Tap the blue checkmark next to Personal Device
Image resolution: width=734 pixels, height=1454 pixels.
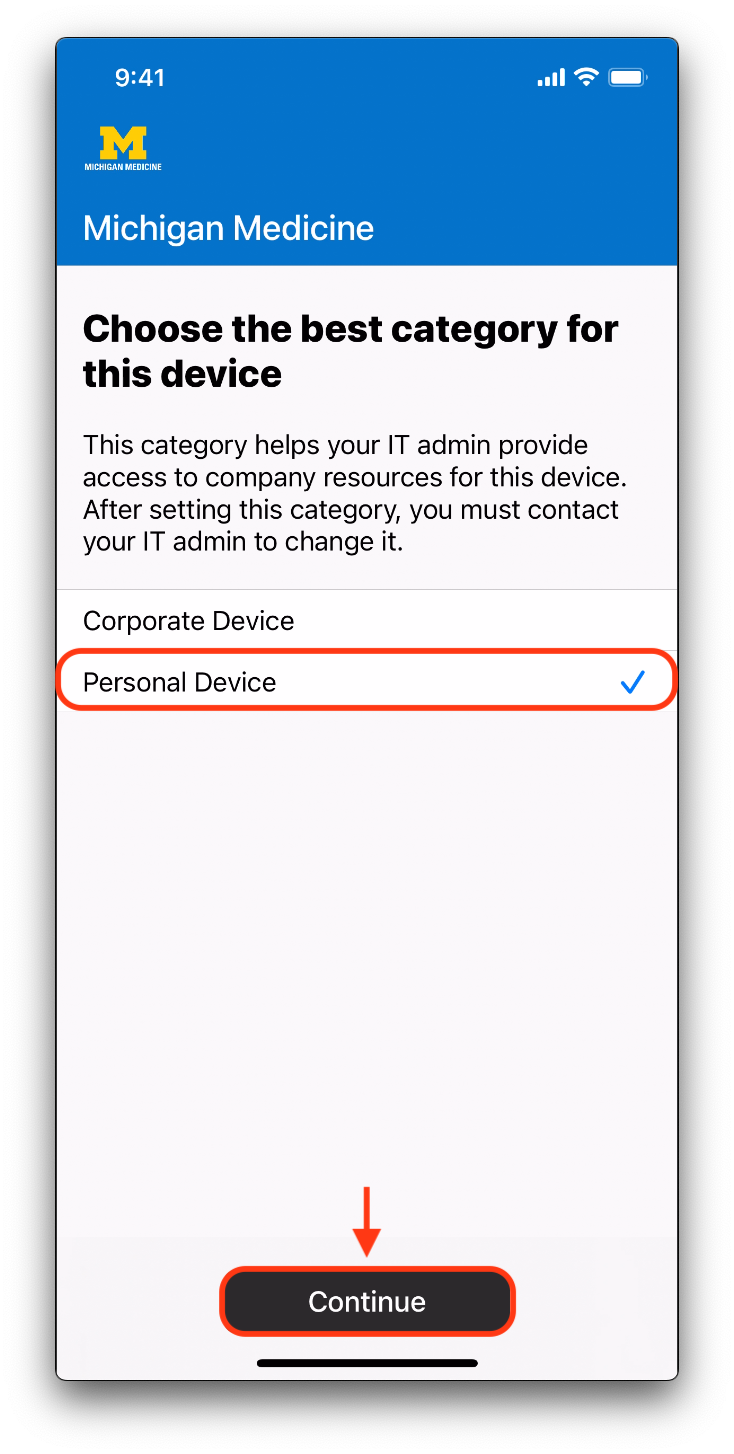pos(632,682)
